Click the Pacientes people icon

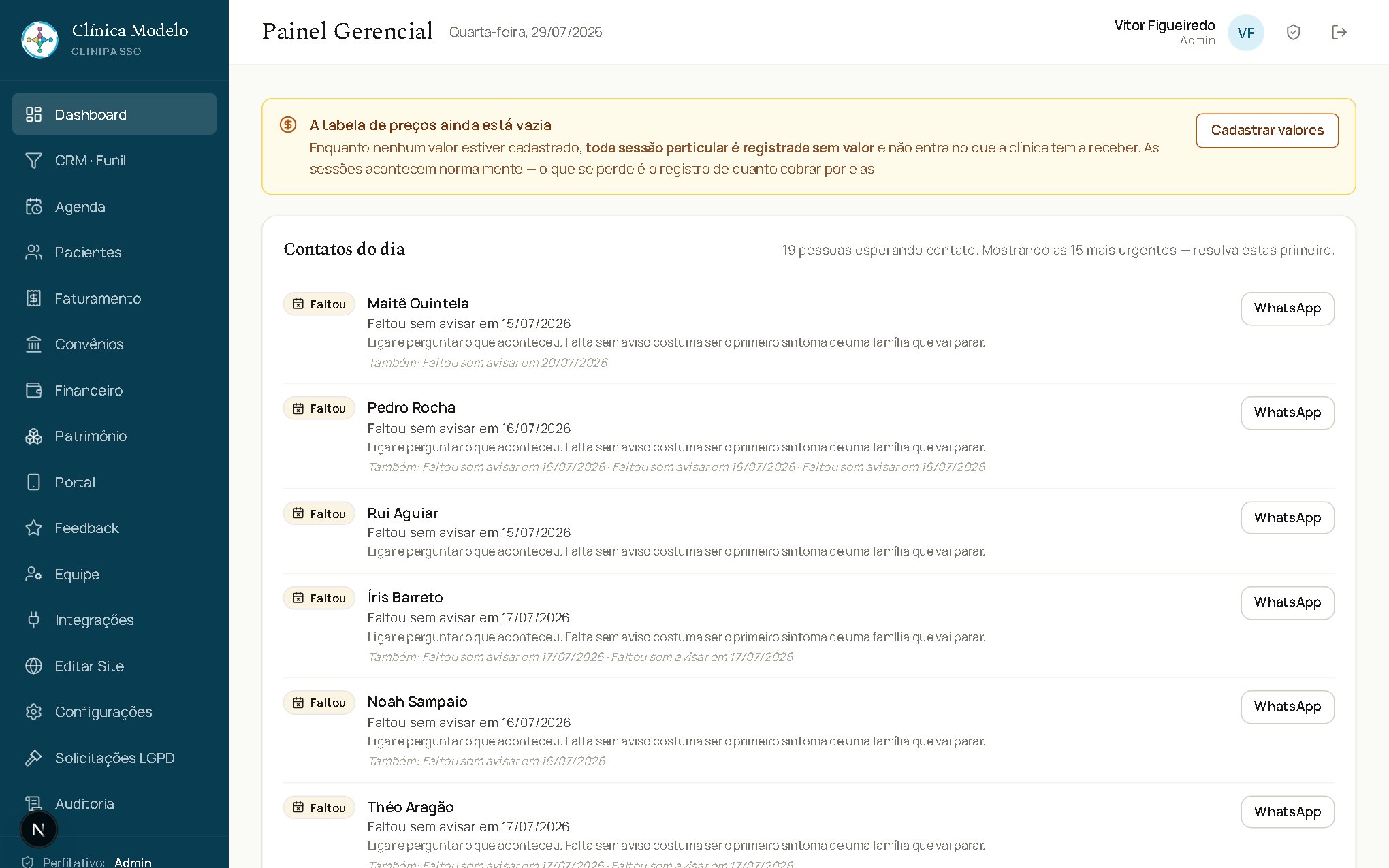[x=33, y=253]
